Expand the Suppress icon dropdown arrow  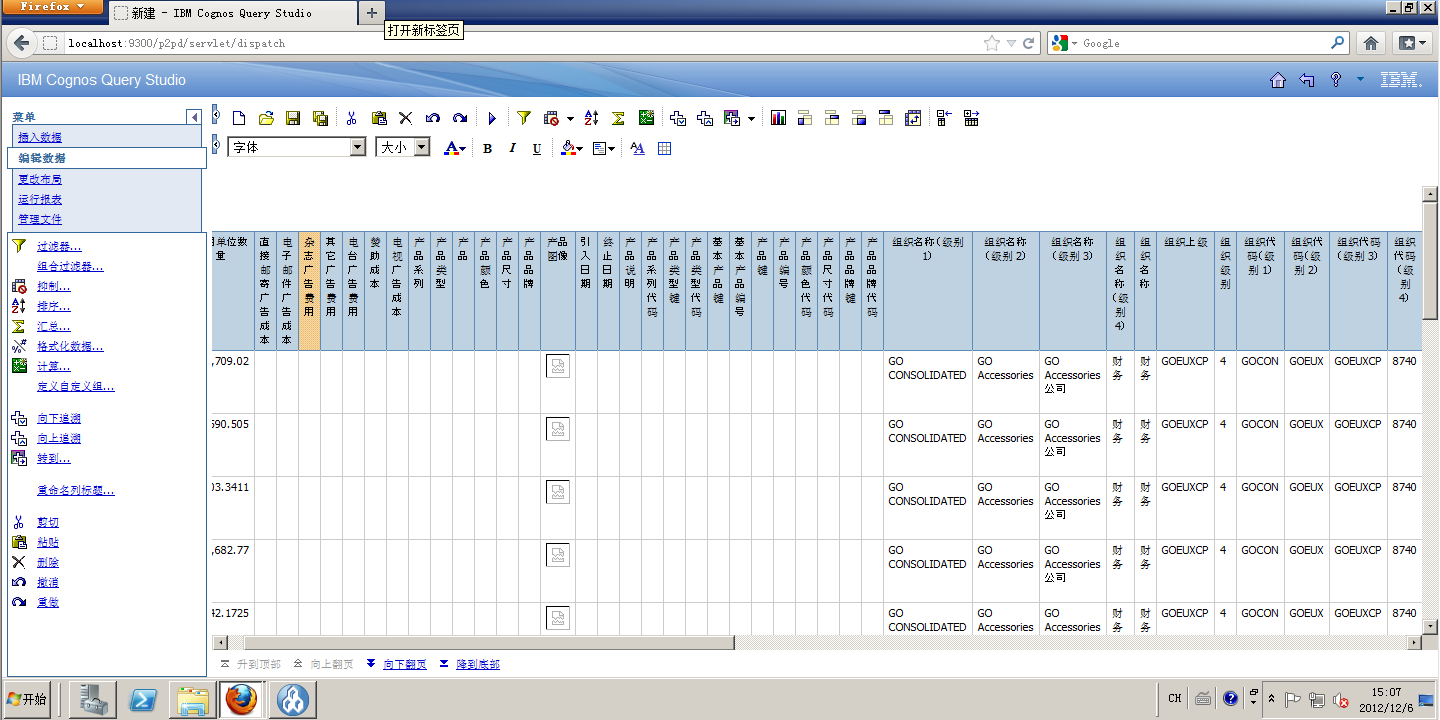pyautogui.click(x=570, y=118)
